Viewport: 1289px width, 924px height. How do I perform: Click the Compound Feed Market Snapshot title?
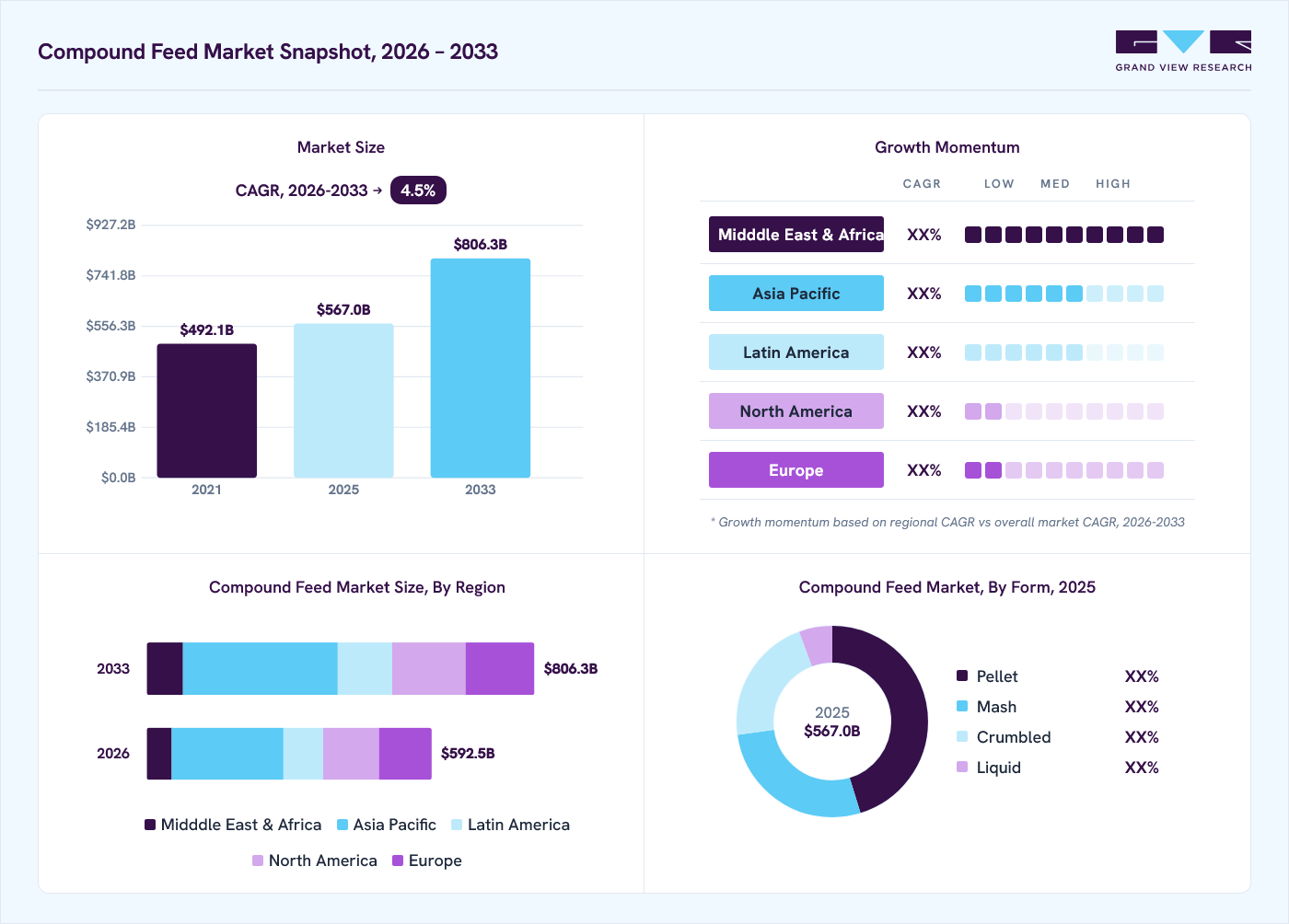(x=268, y=52)
